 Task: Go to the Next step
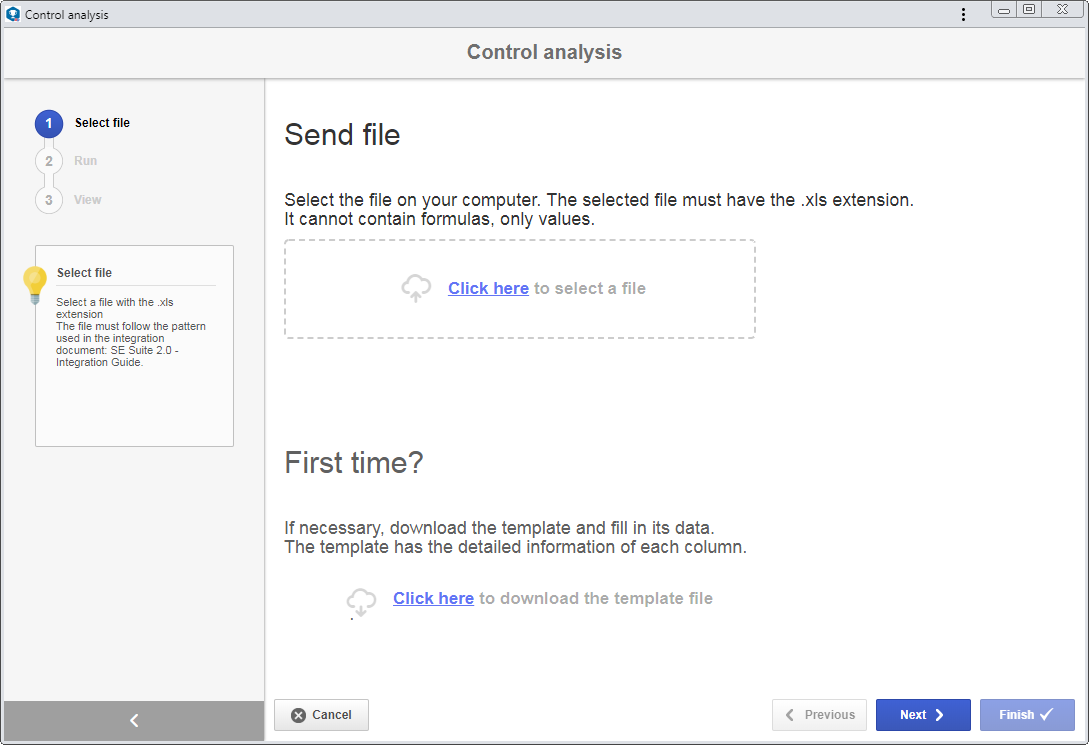(923, 714)
